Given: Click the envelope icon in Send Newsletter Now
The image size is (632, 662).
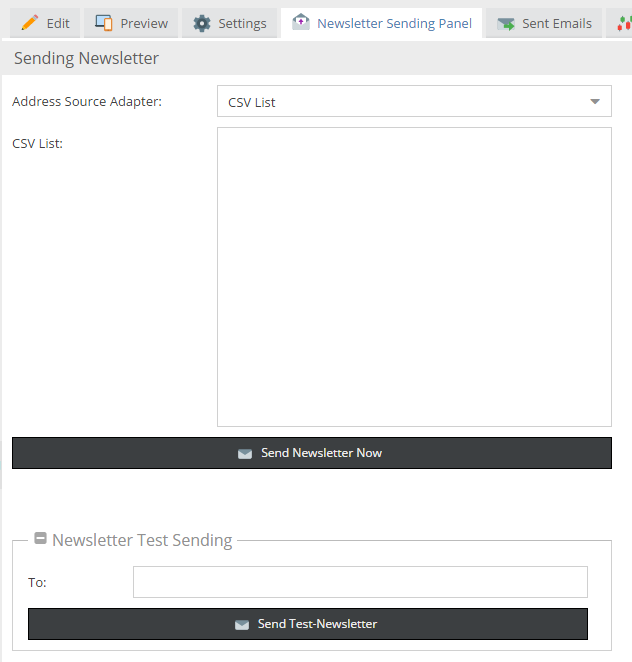Looking at the screenshot, I should point(245,453).
